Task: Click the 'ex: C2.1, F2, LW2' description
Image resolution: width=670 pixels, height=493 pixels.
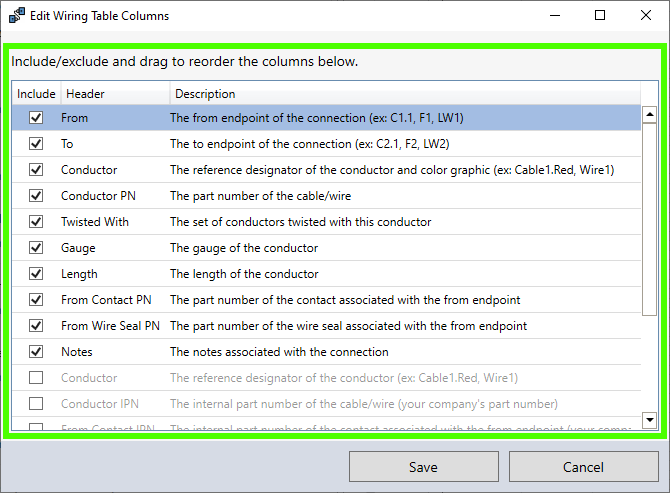Action: (x=309, y=144)
